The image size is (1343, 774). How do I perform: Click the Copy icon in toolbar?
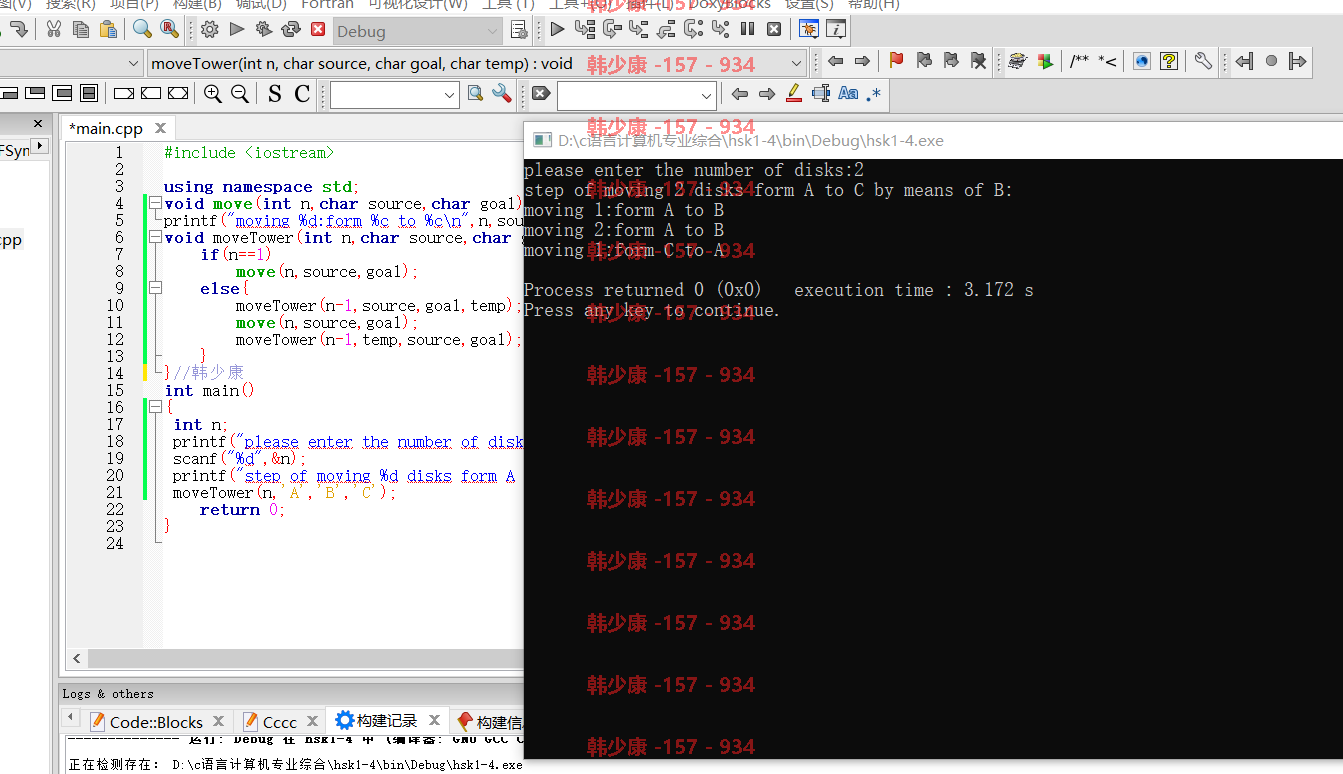(x=81, y=29)
